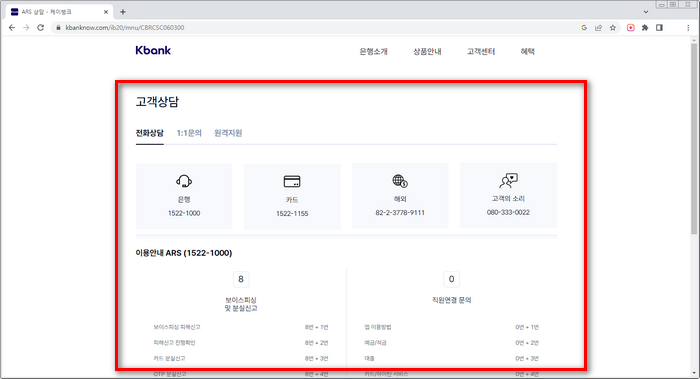Click the 해외 82-2-3778-9111 phone number
This screenshot has width=700, height=379.
click(x=400, y=213)
